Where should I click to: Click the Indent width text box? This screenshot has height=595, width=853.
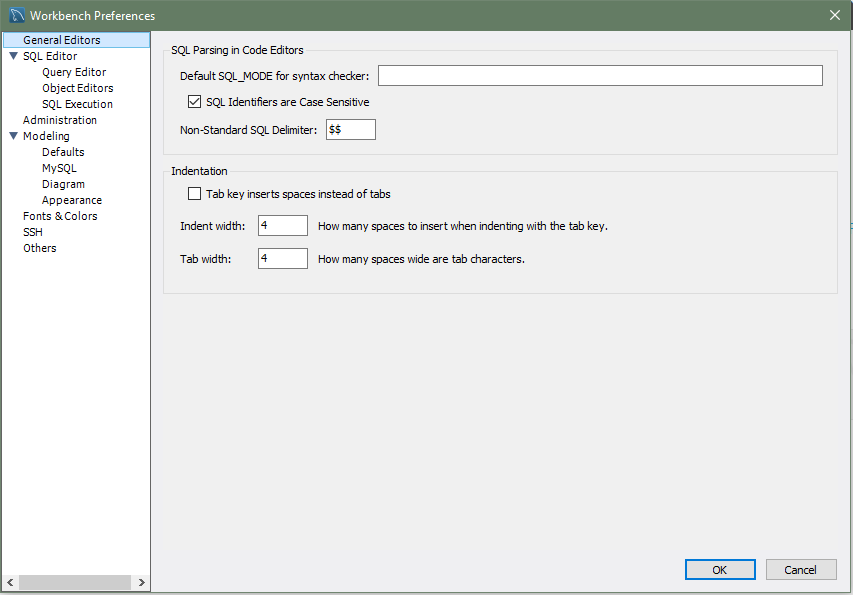282,226
